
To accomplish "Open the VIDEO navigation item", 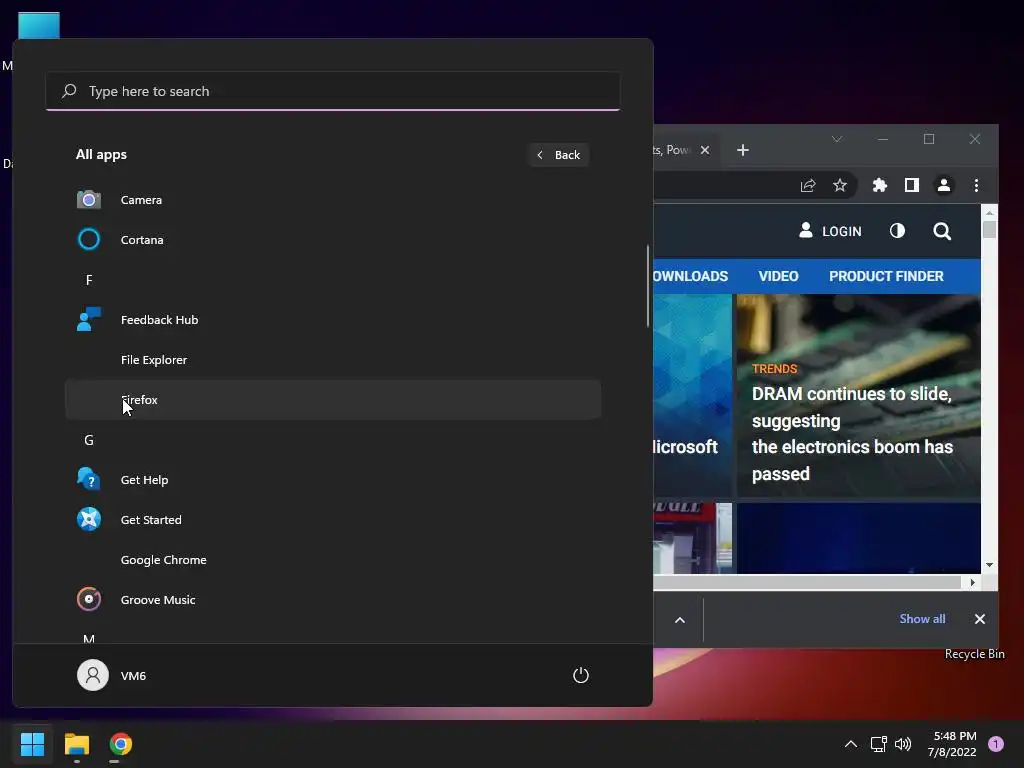I will [778, 276].
